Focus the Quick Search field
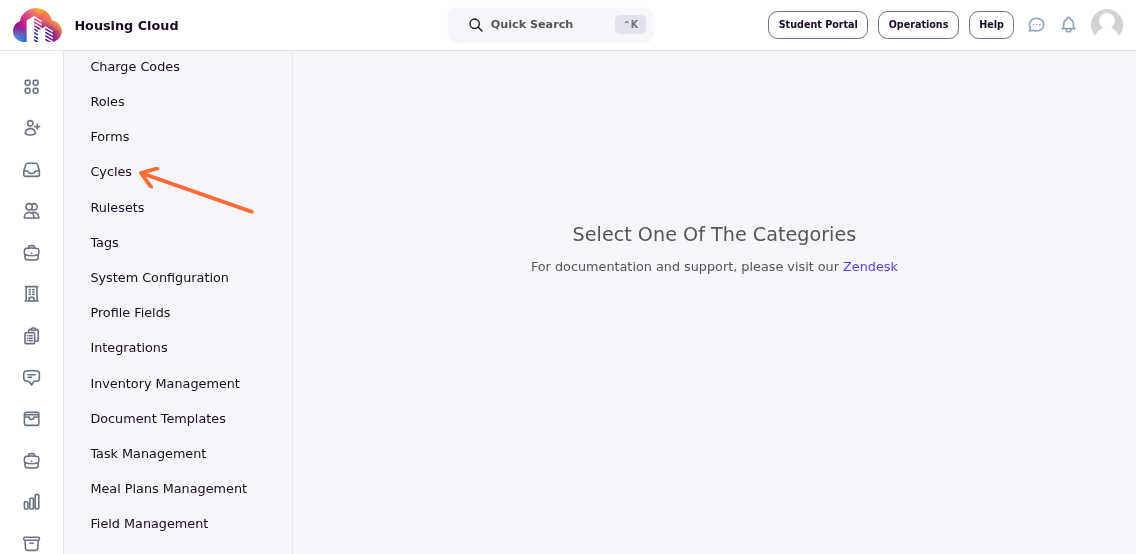The image size is (1136, 554). [x=550, y=25]
